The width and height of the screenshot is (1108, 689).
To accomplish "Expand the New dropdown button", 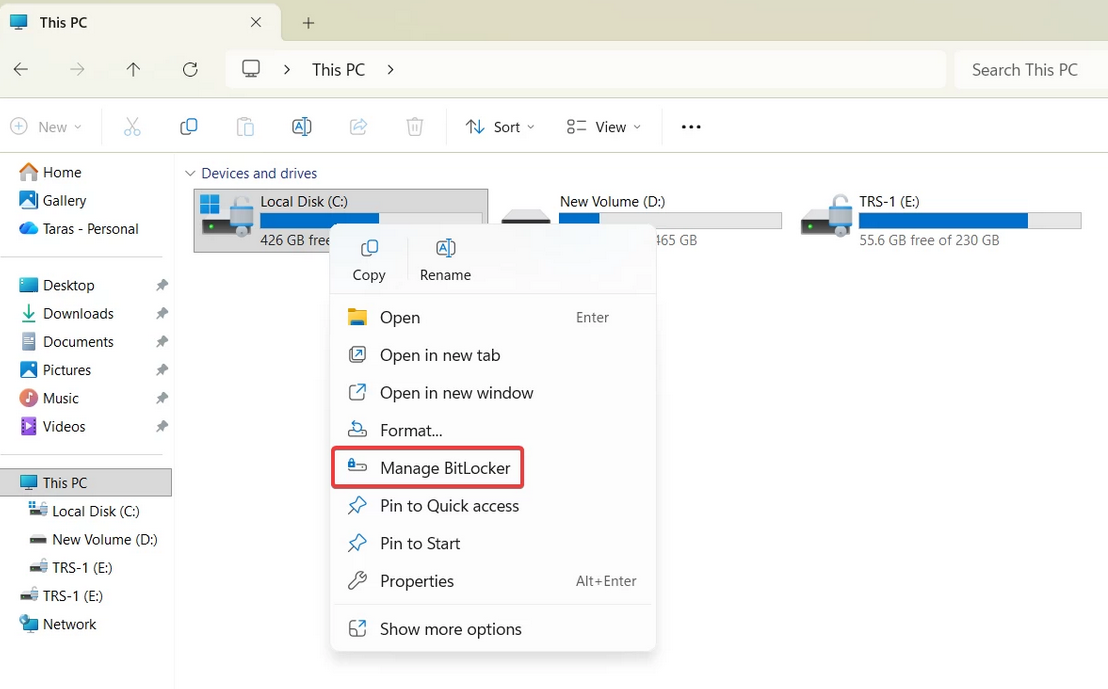I will [x=46, y=127].
